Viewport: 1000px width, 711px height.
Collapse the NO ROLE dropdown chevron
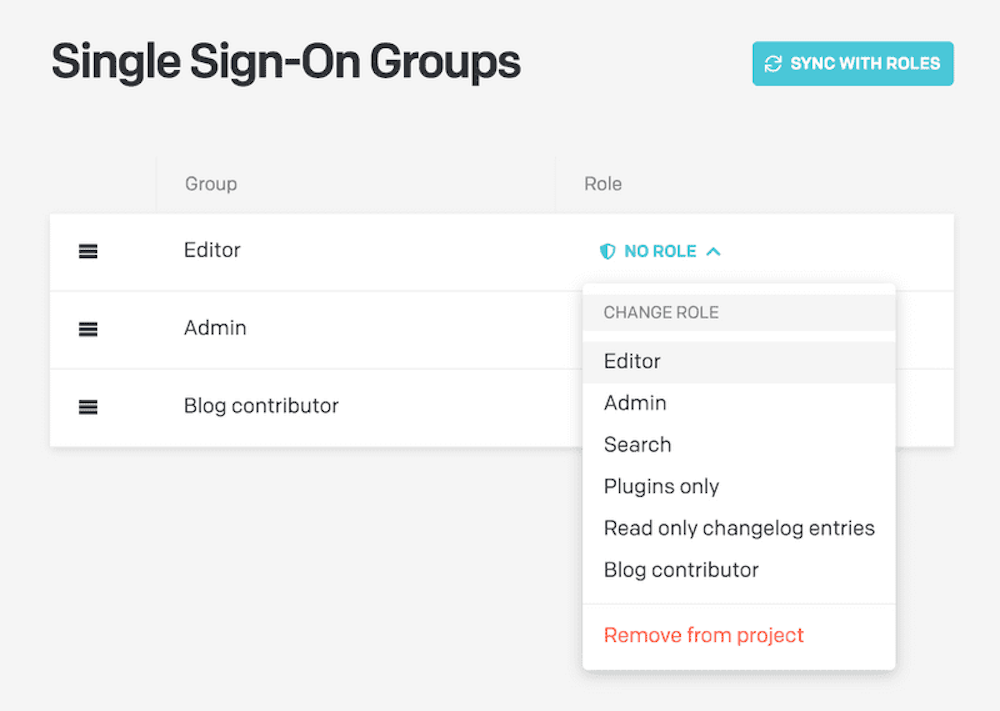click(x=714, y=252)
